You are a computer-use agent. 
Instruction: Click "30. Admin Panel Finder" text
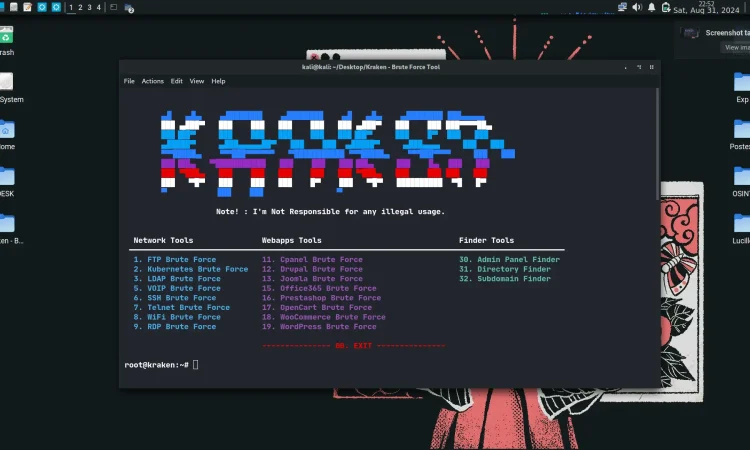509,260
